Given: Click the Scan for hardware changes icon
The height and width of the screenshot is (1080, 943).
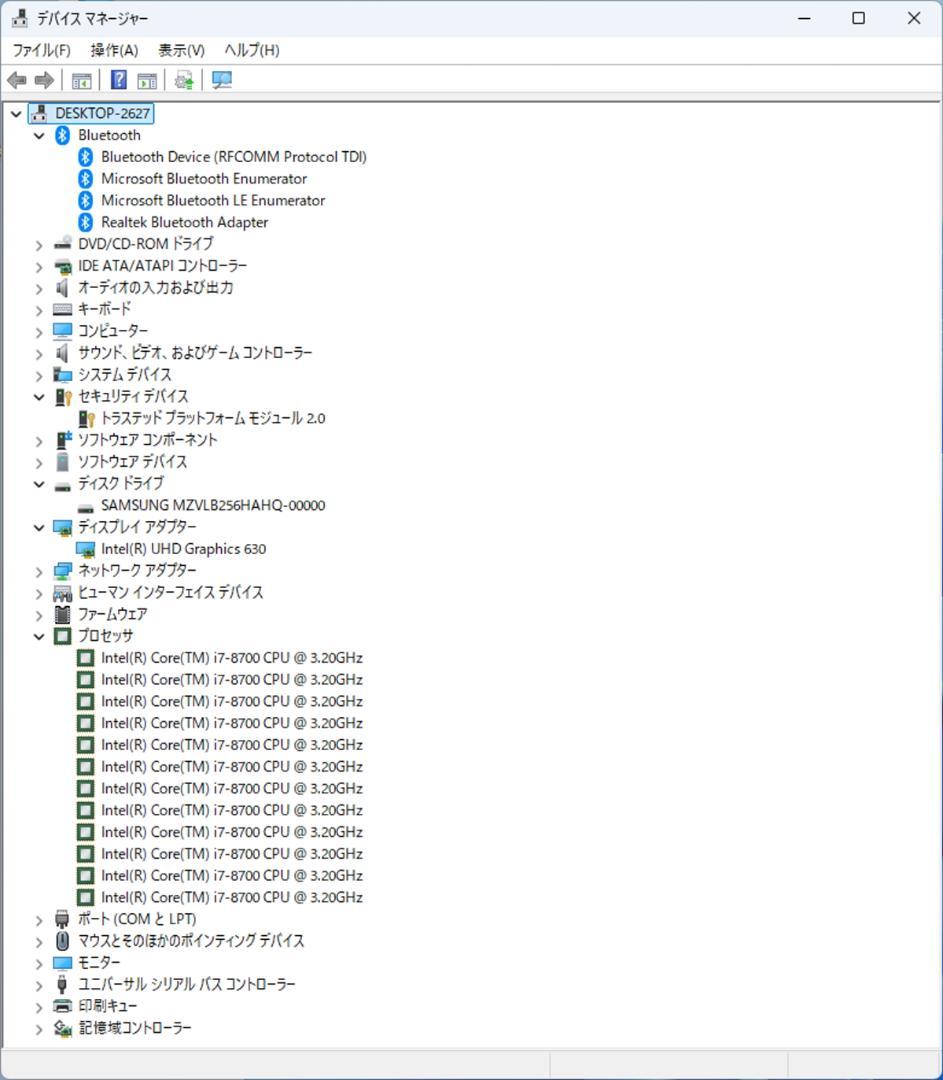Looking at the screenshot, I should pyautogui.click(x=183, y=80).
